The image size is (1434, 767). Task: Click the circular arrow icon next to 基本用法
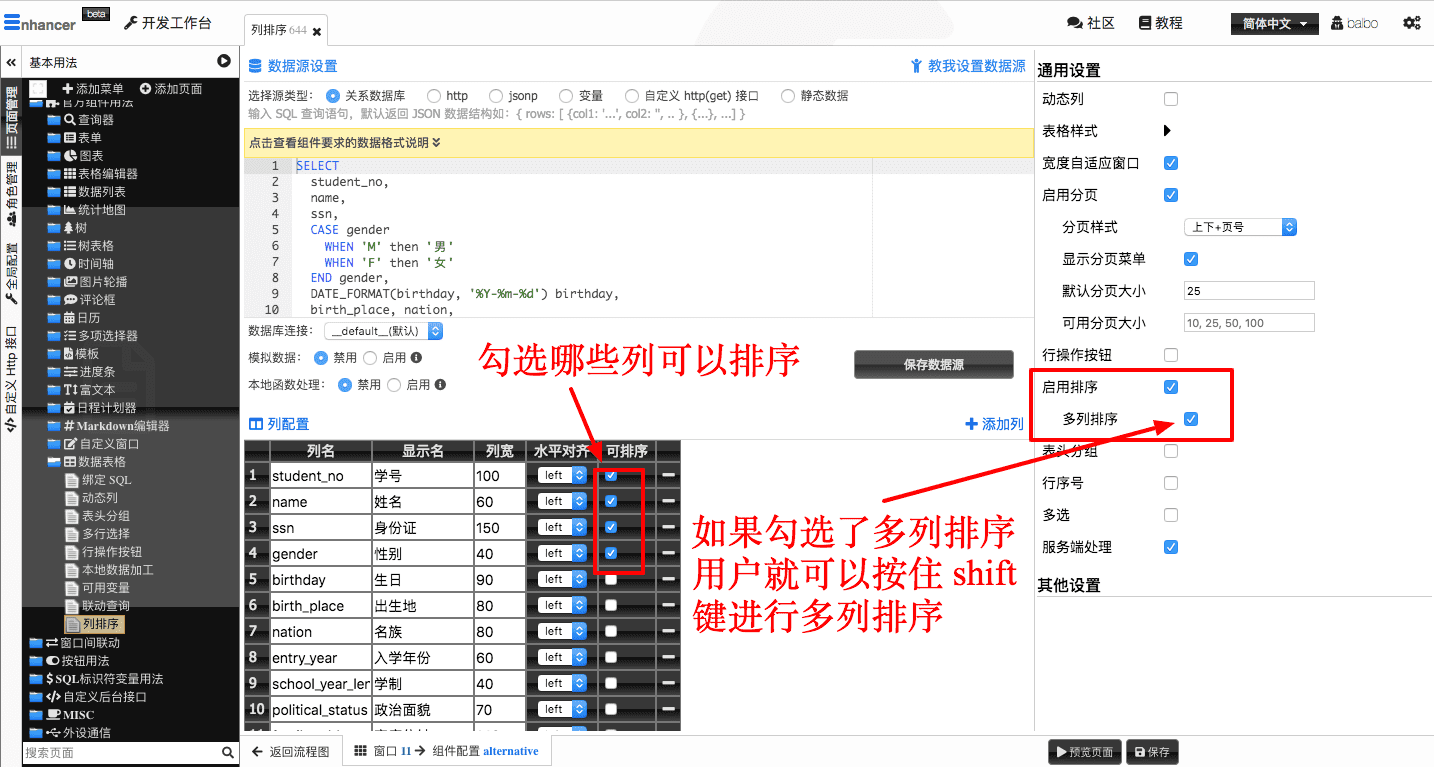(224, 62)
